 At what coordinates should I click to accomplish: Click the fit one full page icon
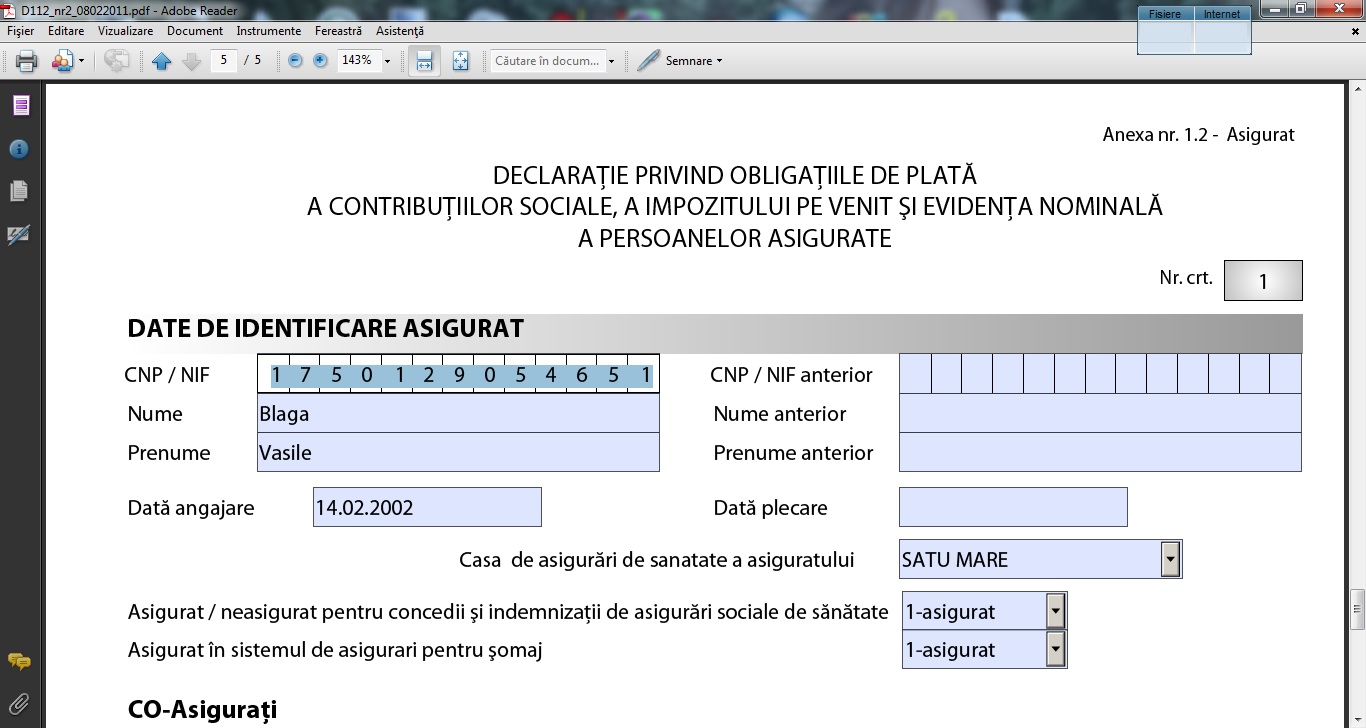point(460,61)
